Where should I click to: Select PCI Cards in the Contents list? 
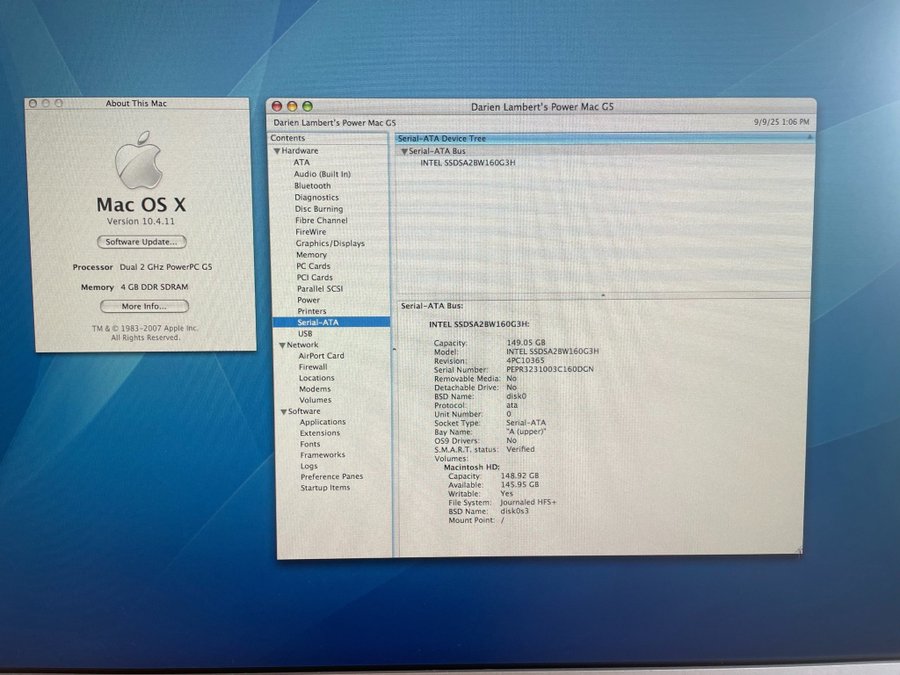pyautogui.click(x=315, y=277)
